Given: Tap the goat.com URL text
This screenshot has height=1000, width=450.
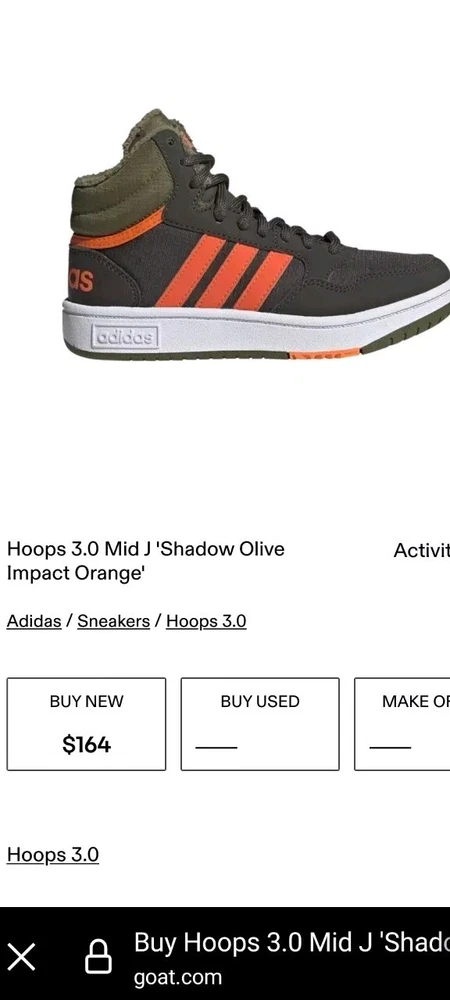Looking at the screenshot, I should pos(178,976).
